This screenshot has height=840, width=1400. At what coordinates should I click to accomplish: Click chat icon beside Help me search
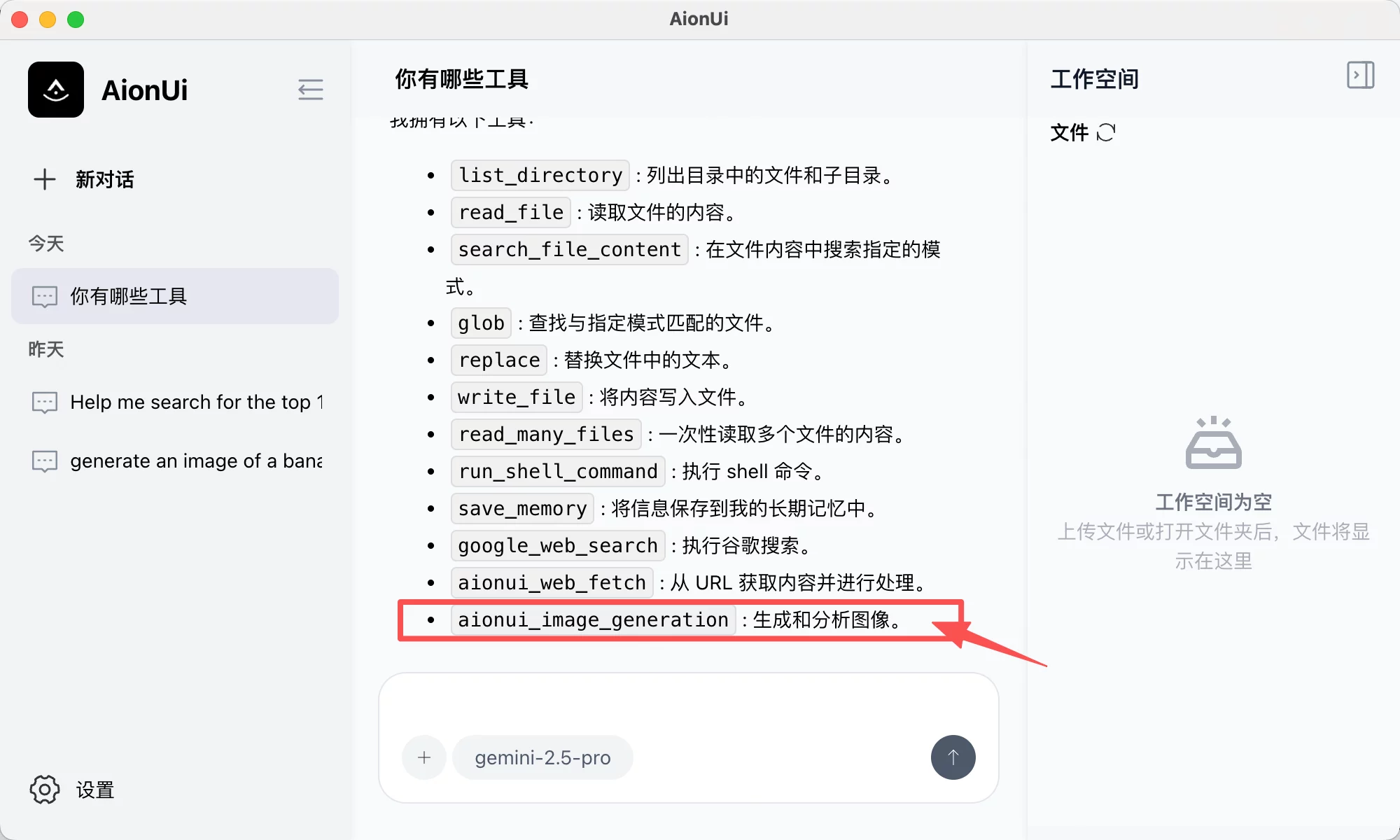click(x=45, y=402)
